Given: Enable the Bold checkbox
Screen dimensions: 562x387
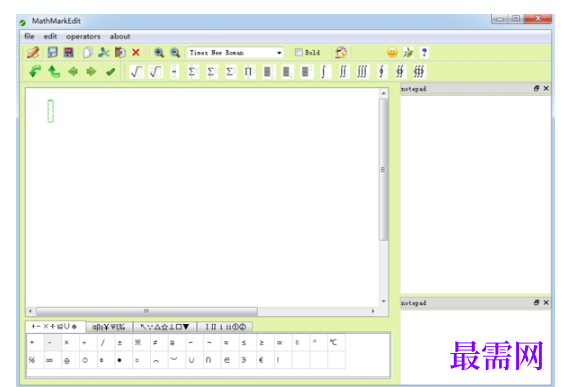Looking at the screenshot, I should tap(299, 52).
